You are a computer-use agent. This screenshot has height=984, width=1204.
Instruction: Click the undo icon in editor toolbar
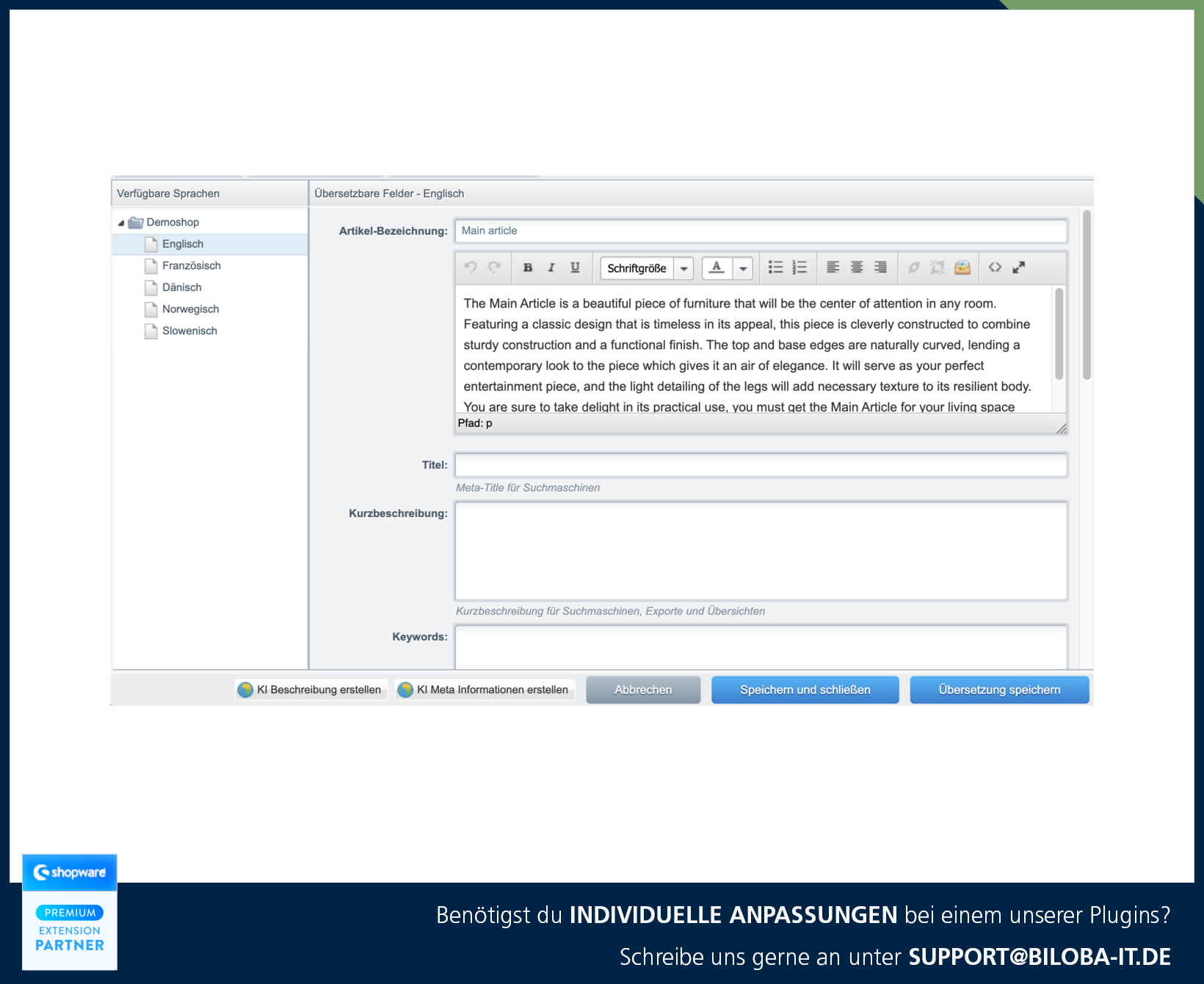pos(471,267)
